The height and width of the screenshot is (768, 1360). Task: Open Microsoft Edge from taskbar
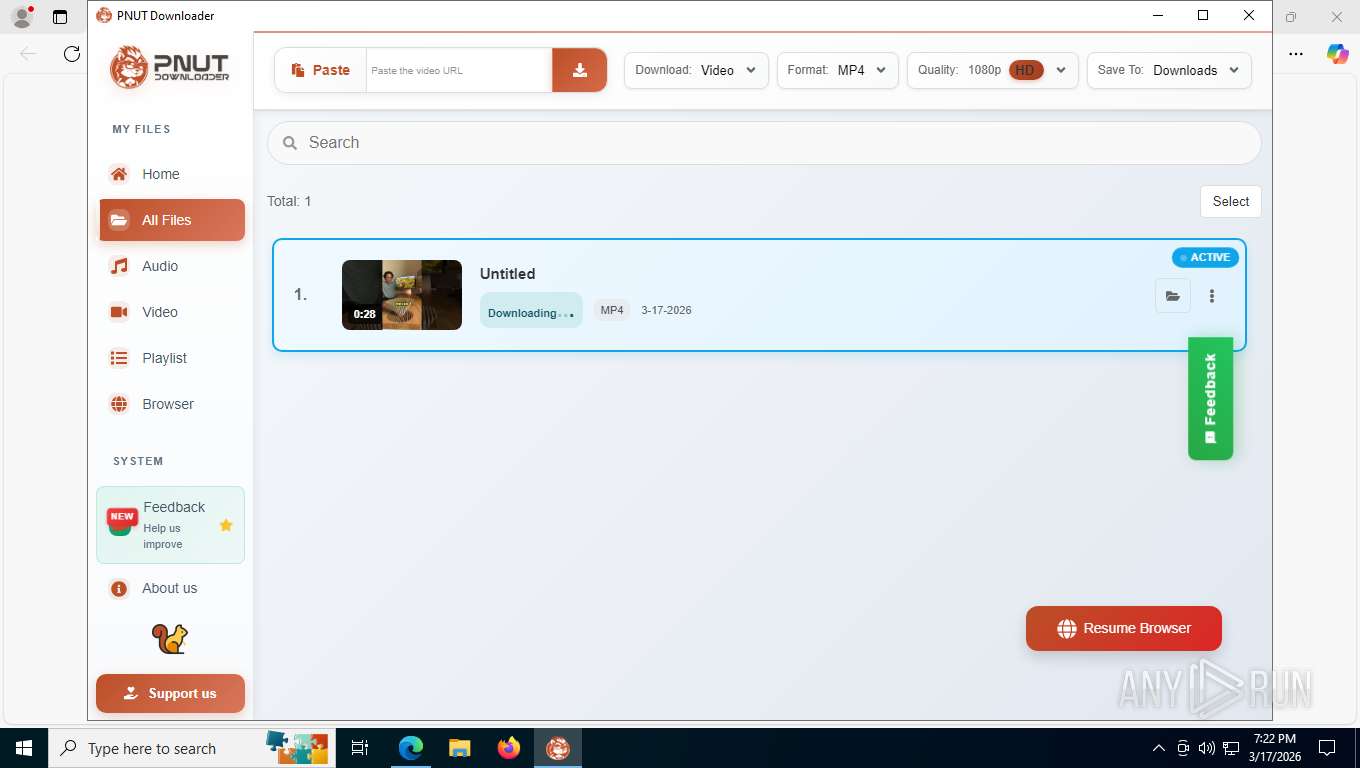411,748
